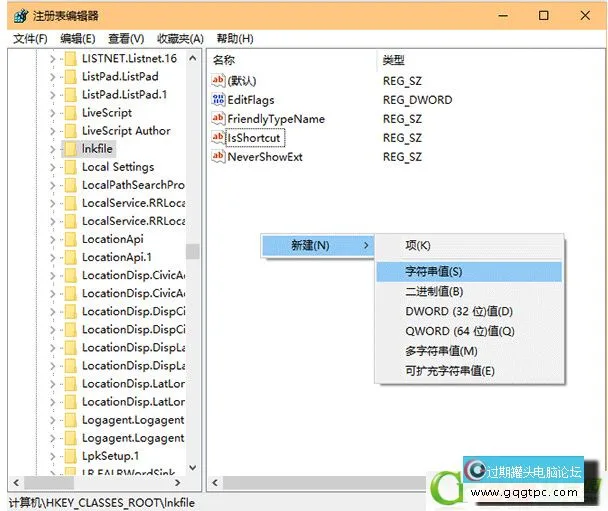Select the ListPad.ListPad tree key

click(x=120, y=77)
